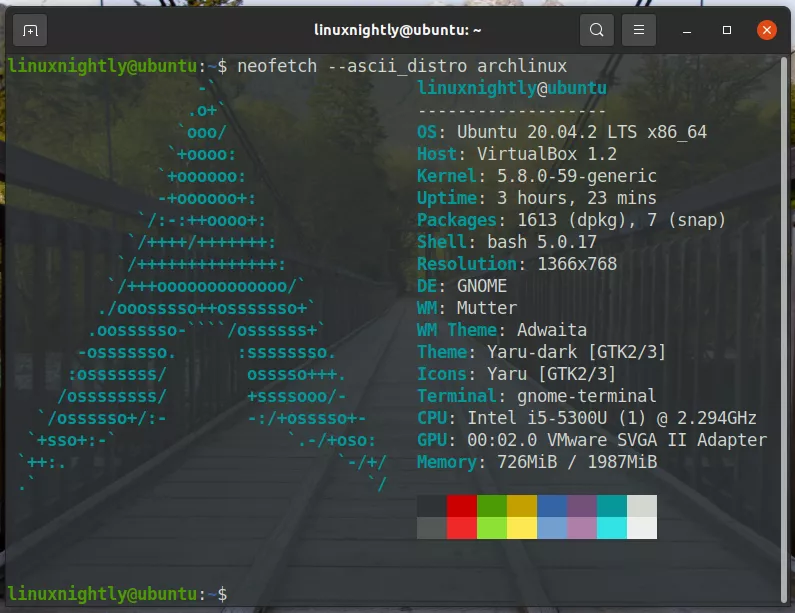
Task: Click the terminal search icon
Action: coord(597,30)
